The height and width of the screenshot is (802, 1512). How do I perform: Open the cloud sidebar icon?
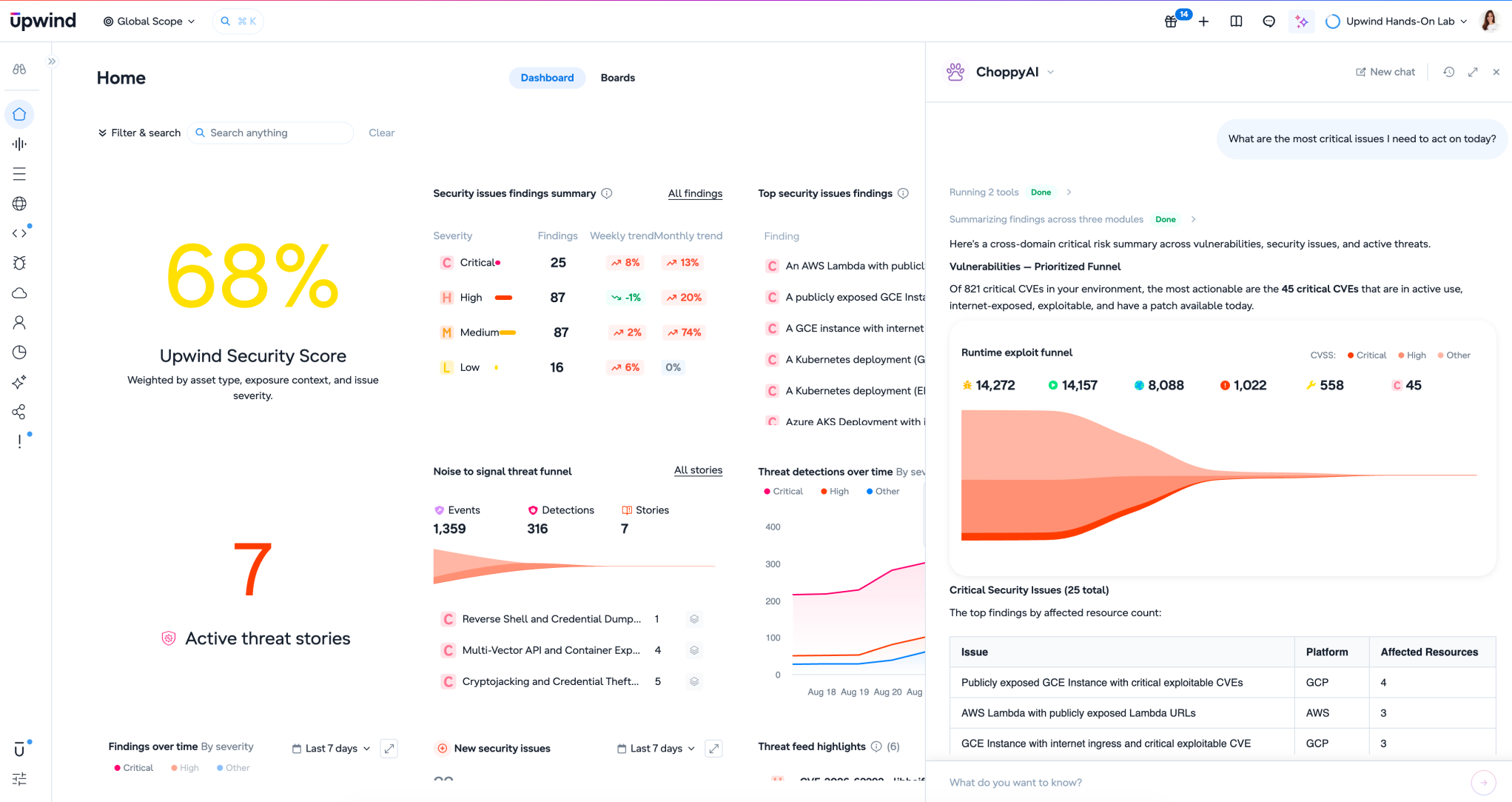19,293
